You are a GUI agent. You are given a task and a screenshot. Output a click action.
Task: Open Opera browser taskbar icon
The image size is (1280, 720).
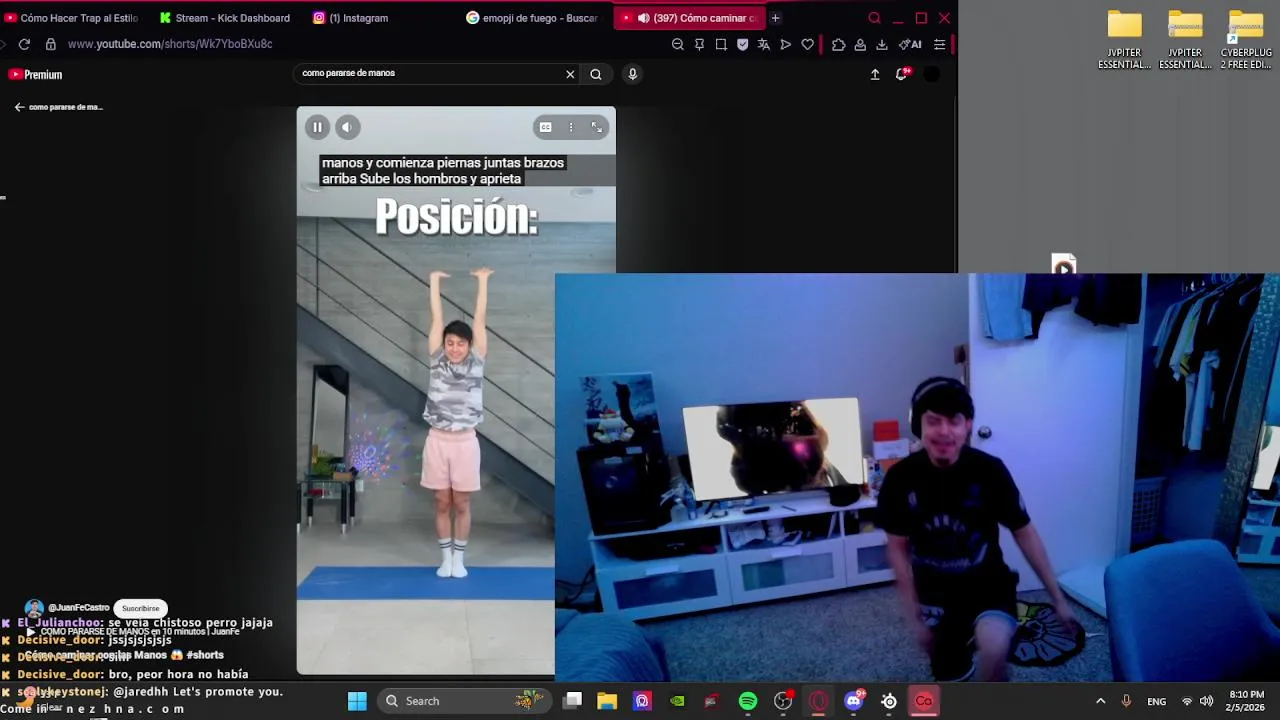[818, 701]
